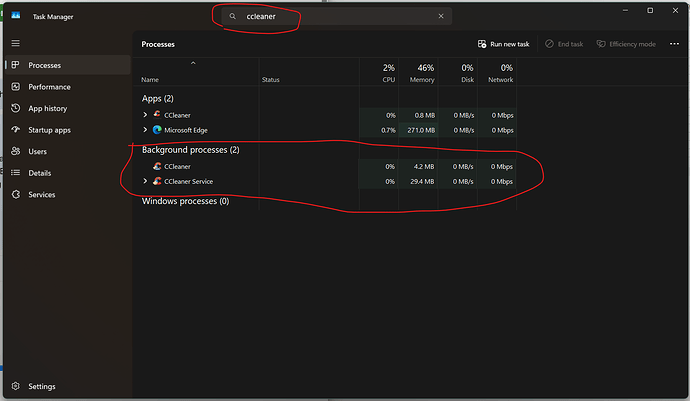690x401 pixels.
Task: Click the Microsoft Edge icon
Action: [157, 130]
